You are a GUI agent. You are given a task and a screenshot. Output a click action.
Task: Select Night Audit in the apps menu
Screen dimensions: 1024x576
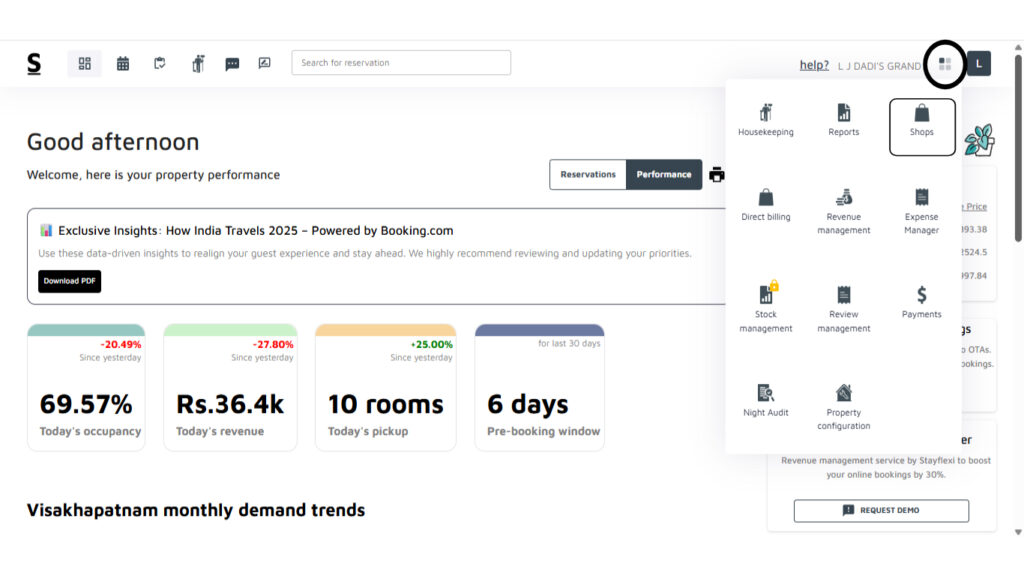766,400
